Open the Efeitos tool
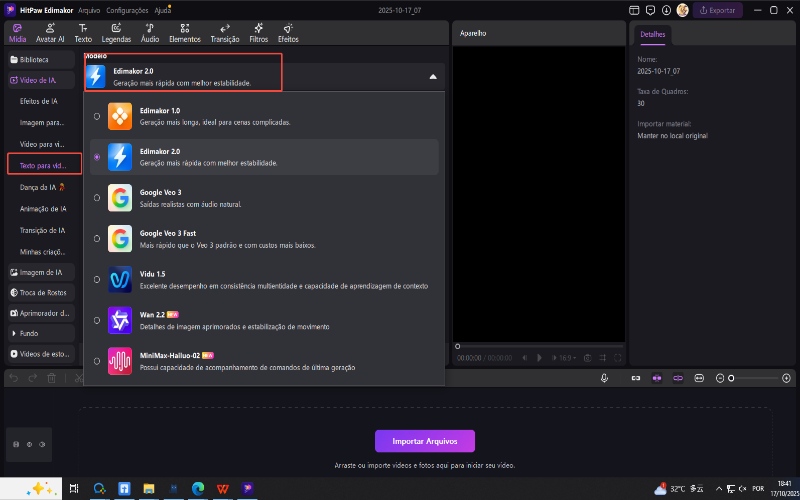The image size is (800, 500). 288,33
